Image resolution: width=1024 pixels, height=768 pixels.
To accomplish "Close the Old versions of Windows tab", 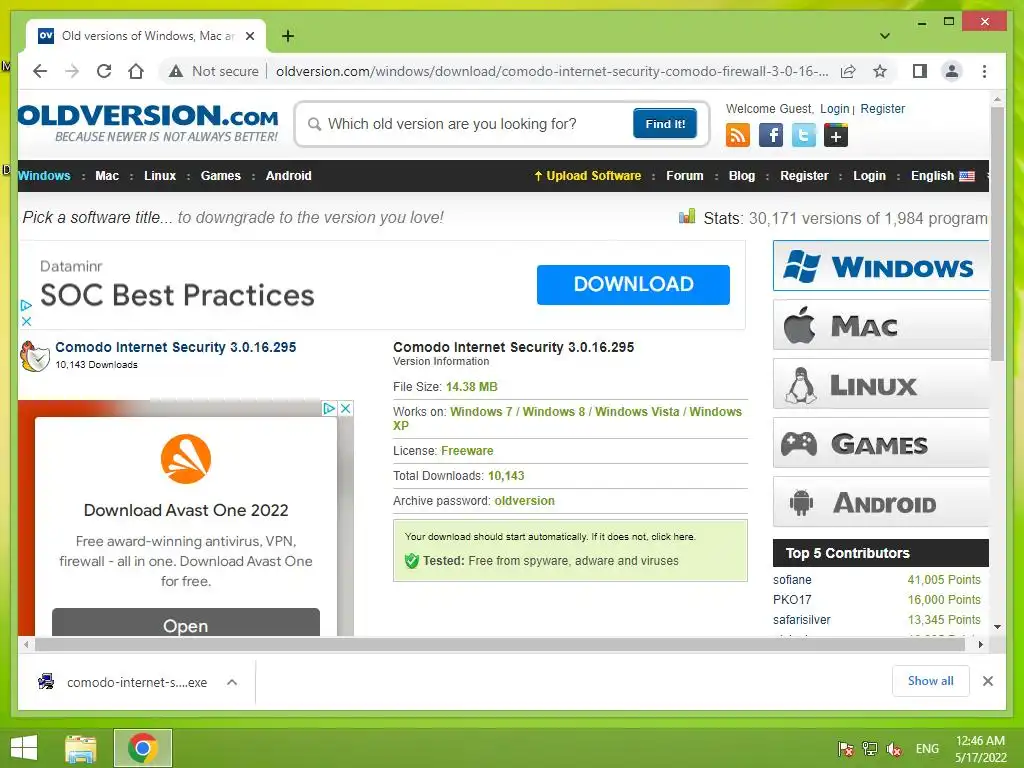I will pyautogui.click(x=249, y=36).
